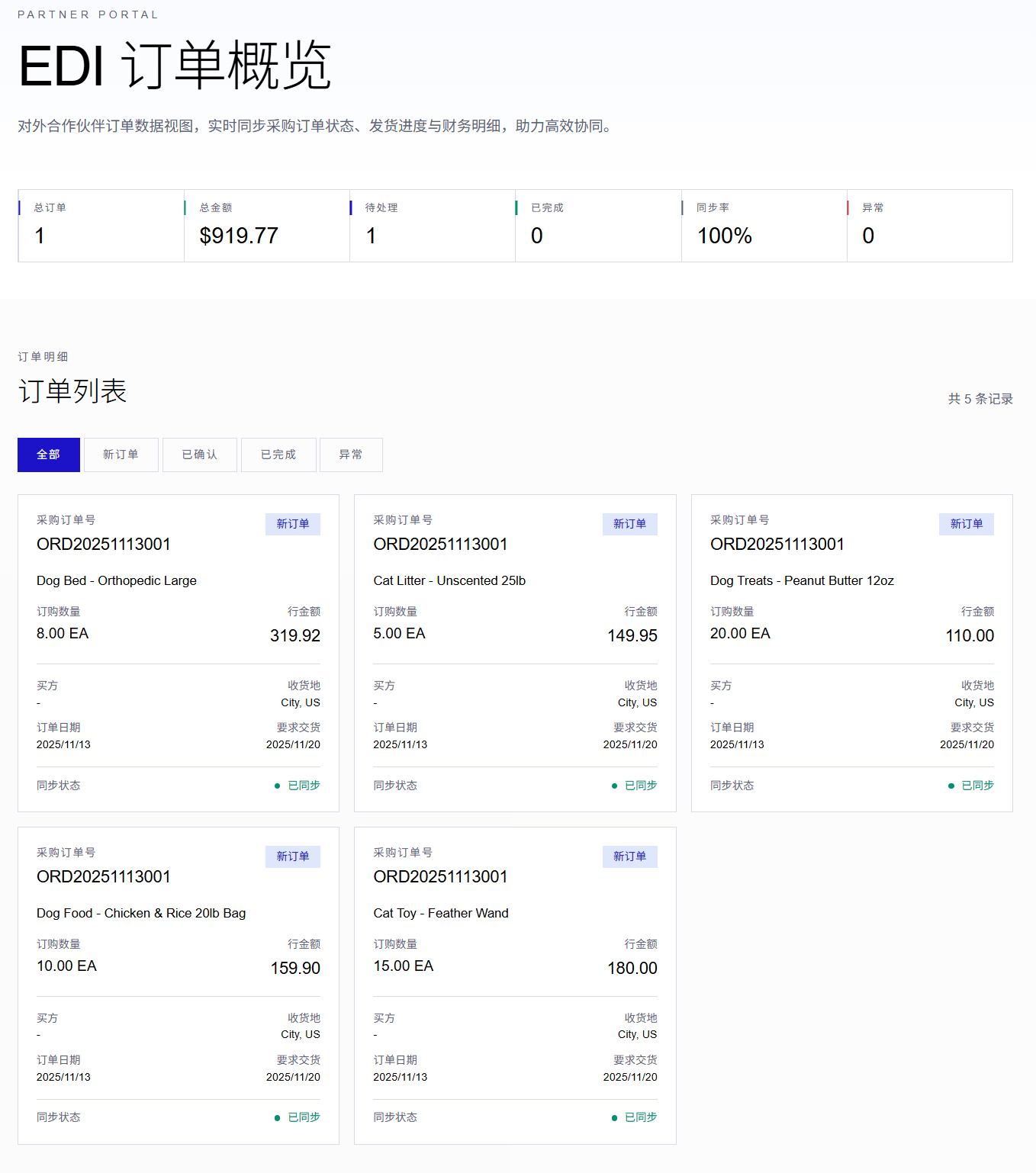Viewport: 1036px width, 1173px height.
Task: Filter orders by 异常 tab
Action: click(x=351, y=455)
